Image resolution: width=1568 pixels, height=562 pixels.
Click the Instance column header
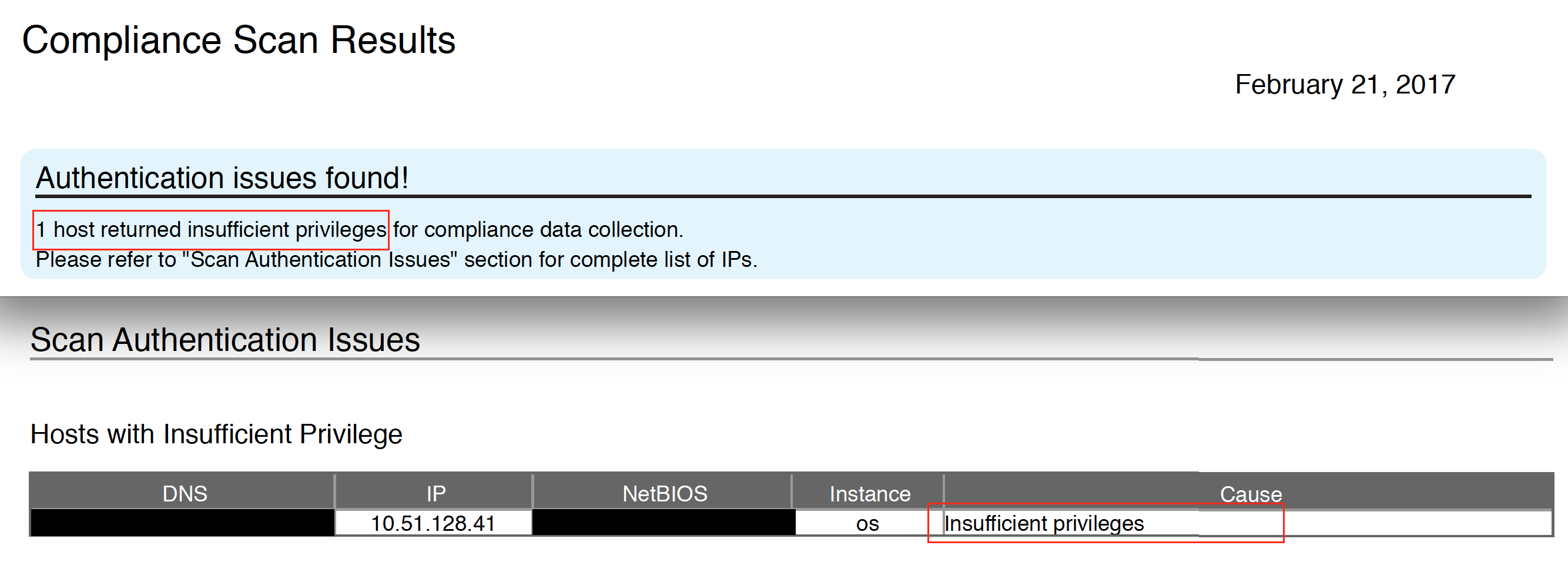(x=870, y=494)
